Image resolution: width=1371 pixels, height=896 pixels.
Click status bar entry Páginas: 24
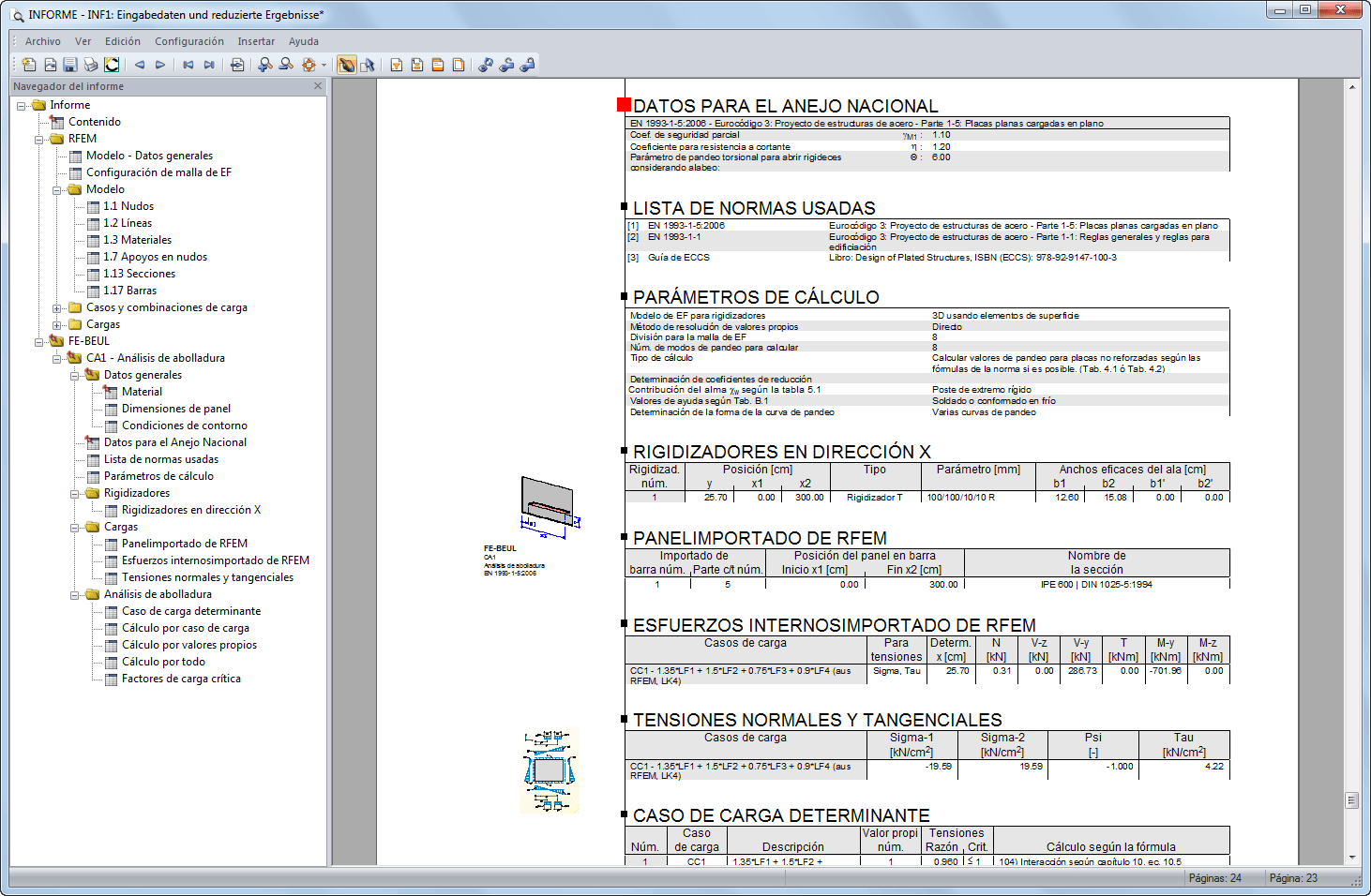1214,878
